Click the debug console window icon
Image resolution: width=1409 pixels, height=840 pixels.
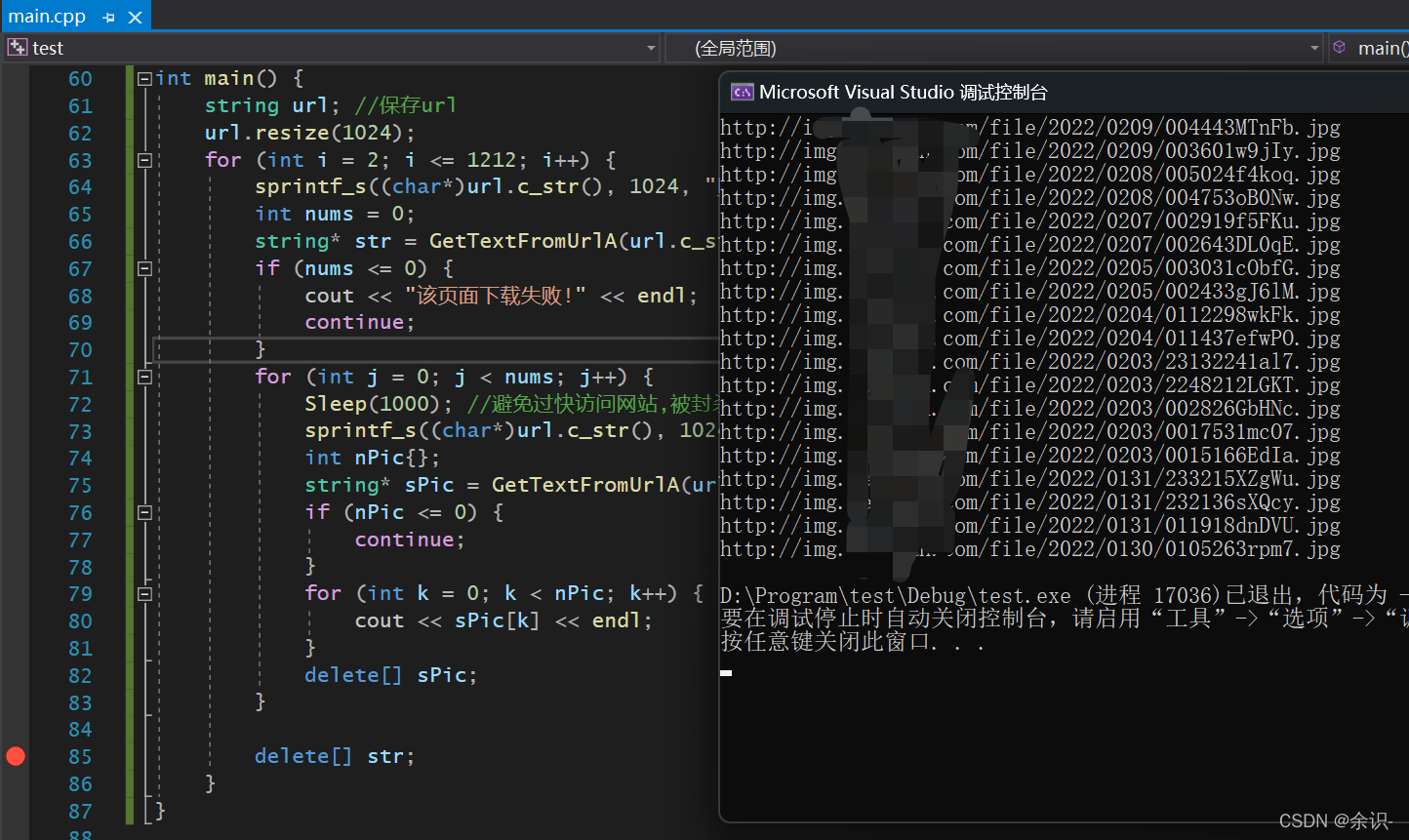[x=742, y=93]
